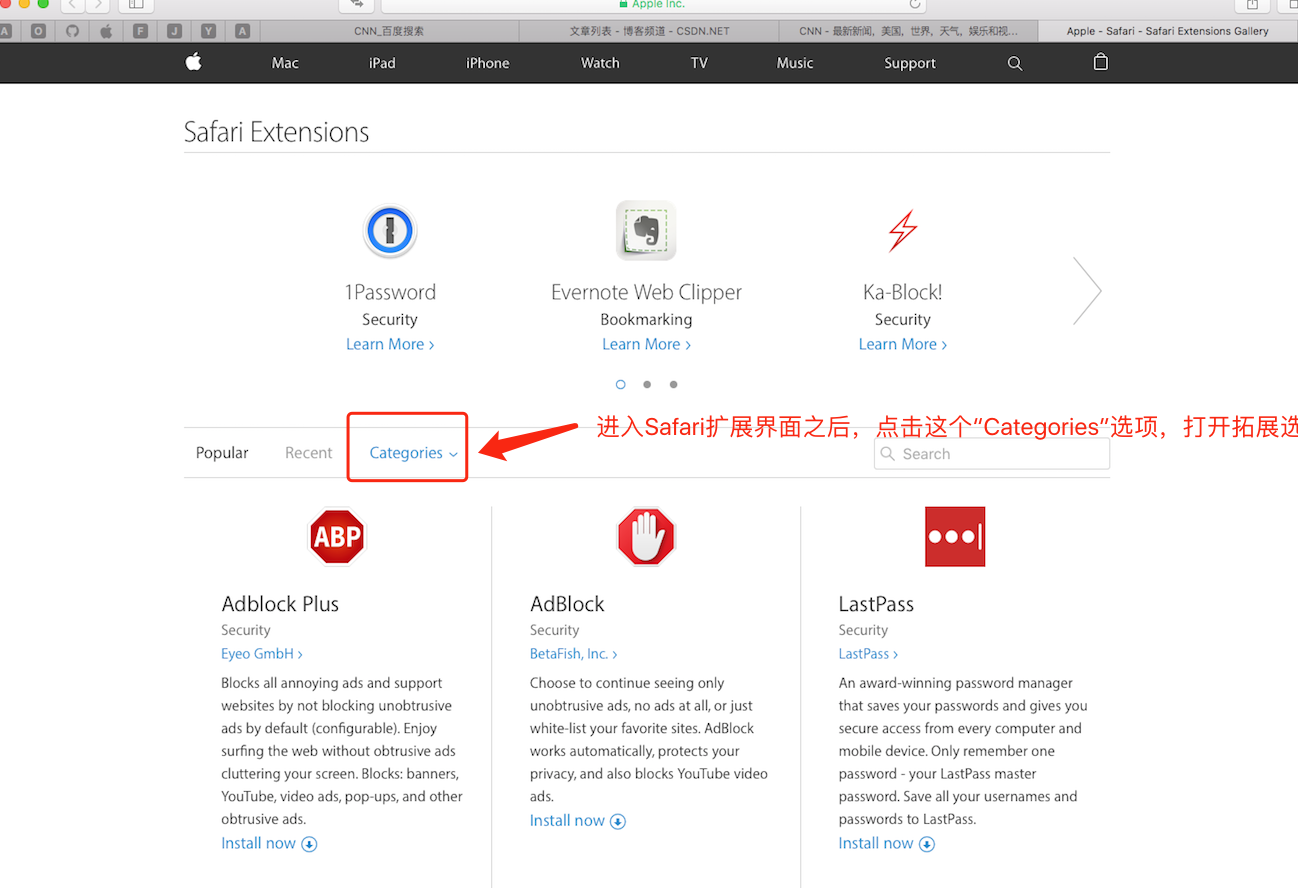
Task: Open the pinned tab labeled F
Action: (140, 31)
